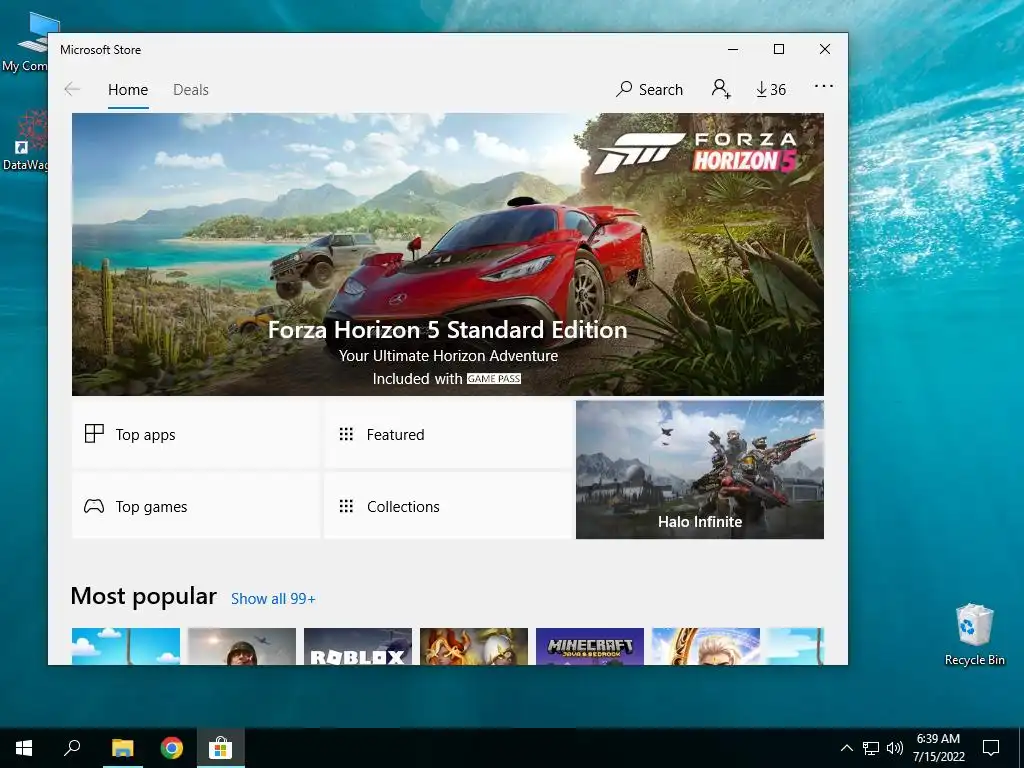Open the Minecraft Java & Bedrock thumbnail
This screenshot has width=1024, height=768.
tap(590, 647)
